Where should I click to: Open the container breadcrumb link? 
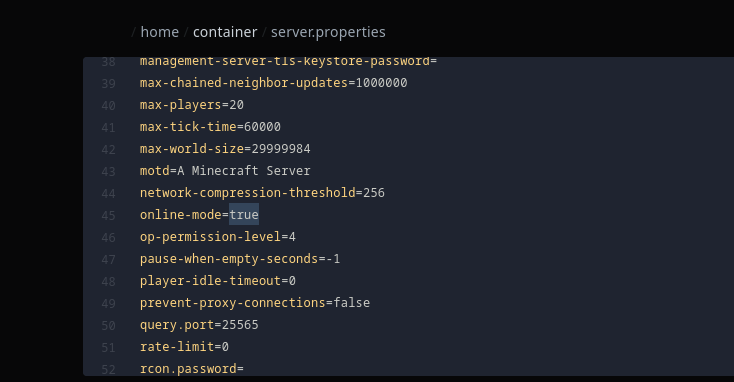tap(225, 32)
